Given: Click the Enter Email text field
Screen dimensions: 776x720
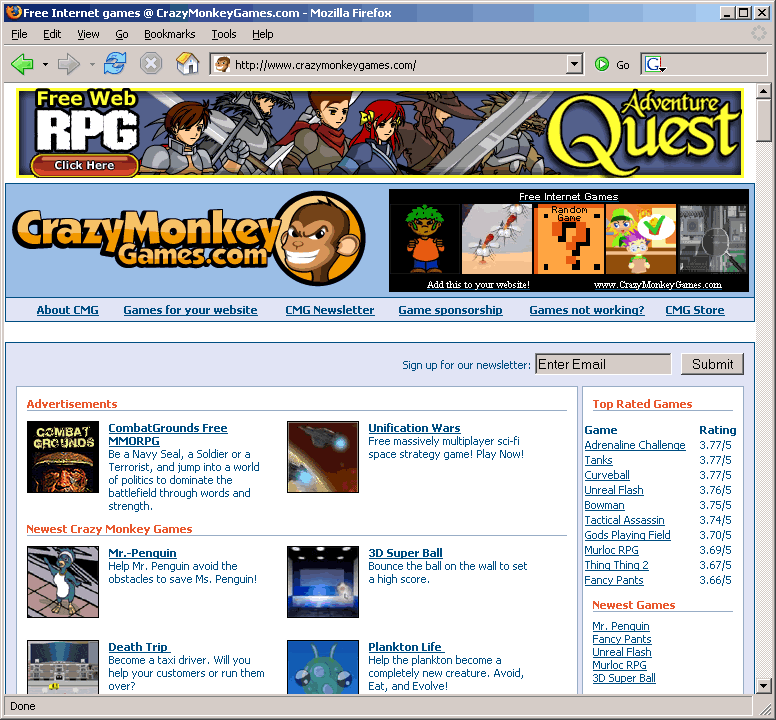Looking at the screenshot, I should [x=602, y=364].
